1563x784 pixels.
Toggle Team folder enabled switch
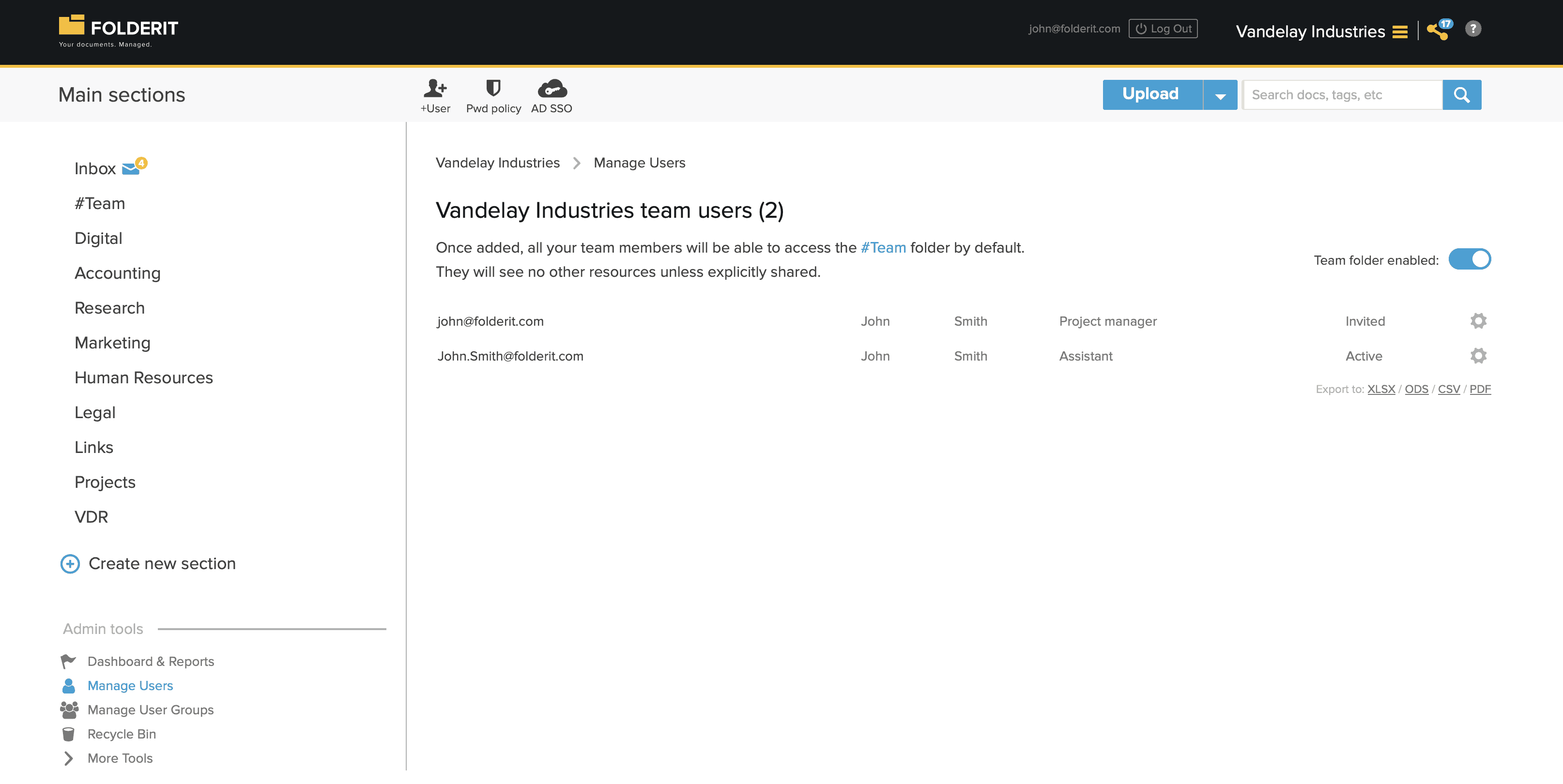[1470, 259]
